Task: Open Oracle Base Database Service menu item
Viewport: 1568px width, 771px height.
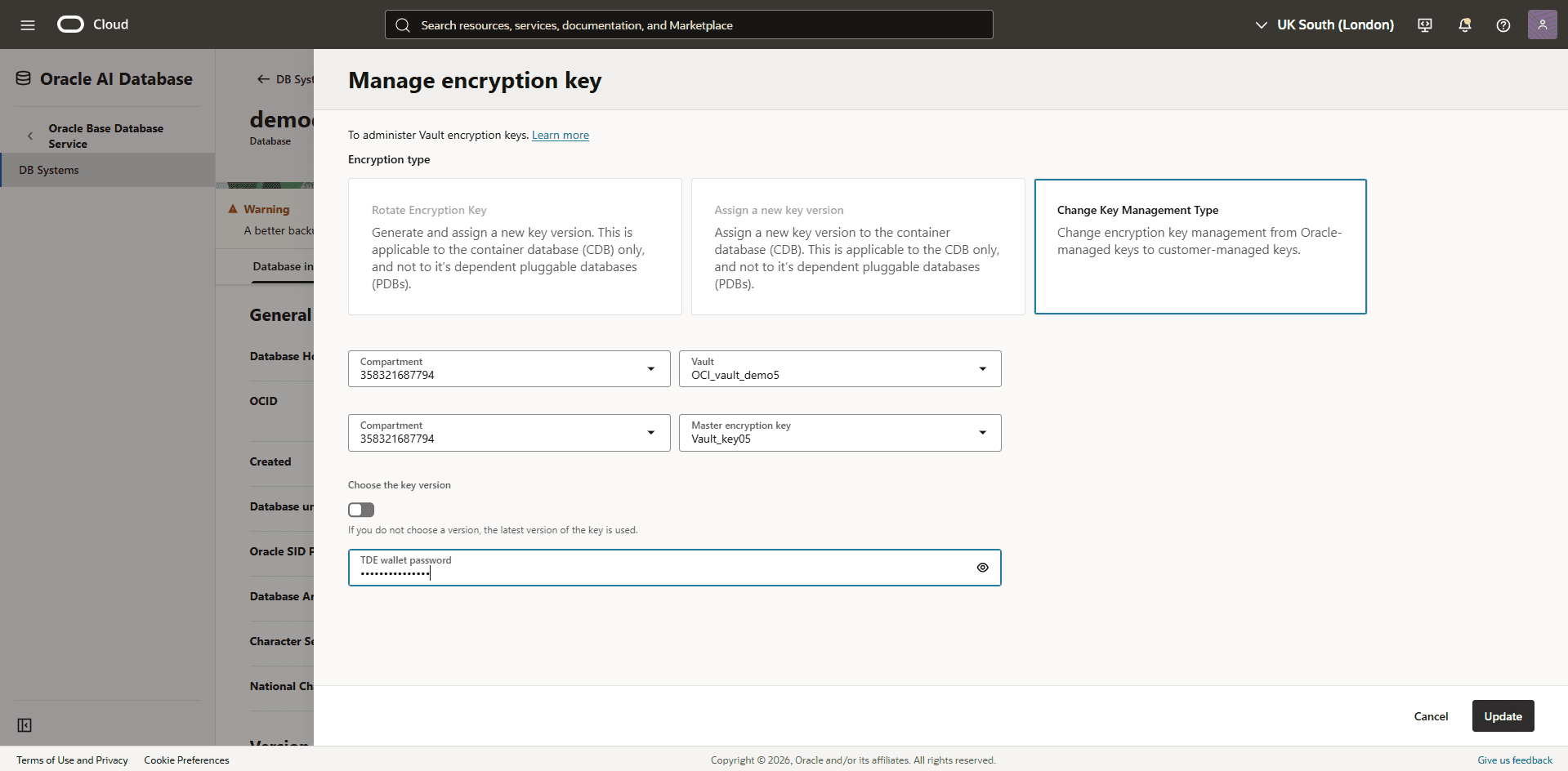Action: pos(105,136)
